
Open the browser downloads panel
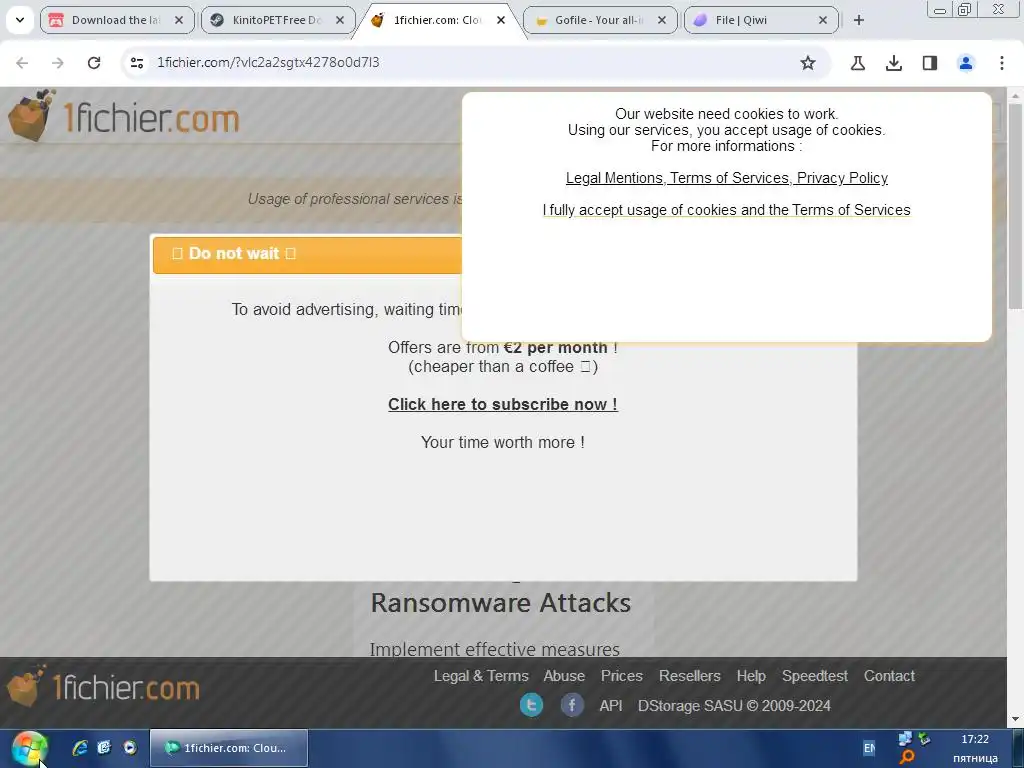[893, 63]
